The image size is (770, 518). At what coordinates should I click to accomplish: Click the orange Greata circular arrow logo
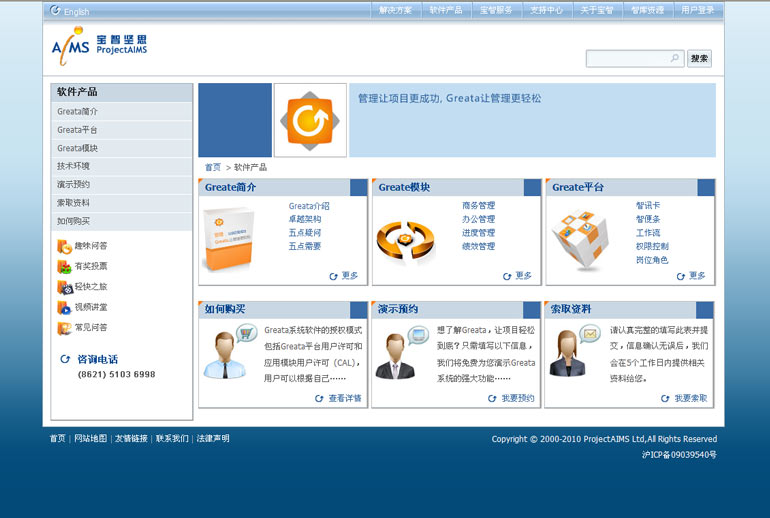pyautogui.click(x=310, y=120)
